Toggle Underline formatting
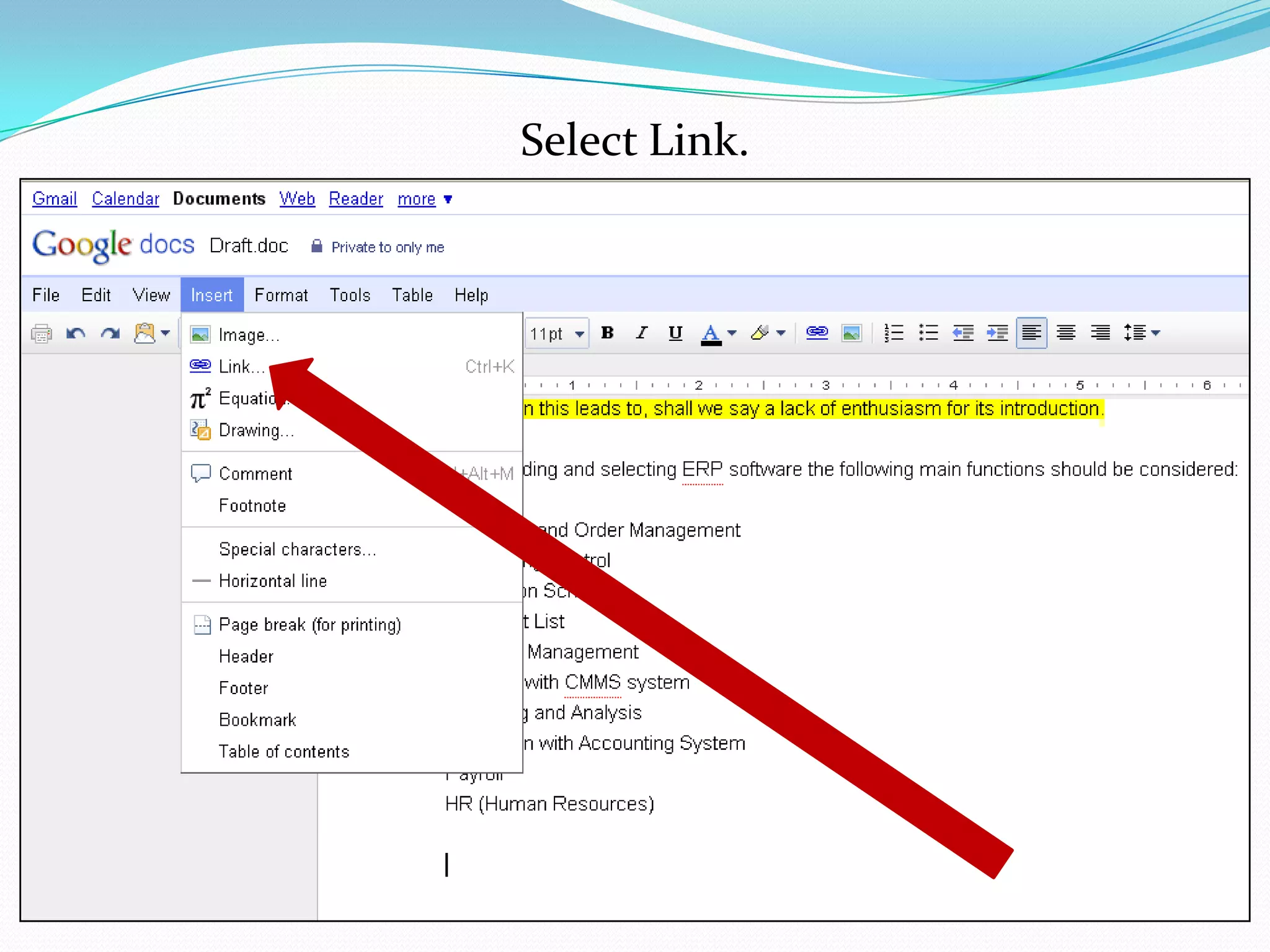1270x952 pixels. pos(675,333)
